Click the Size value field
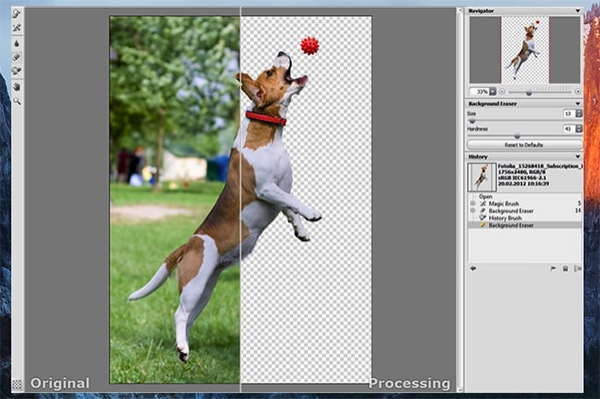 [x=569, y=114]
